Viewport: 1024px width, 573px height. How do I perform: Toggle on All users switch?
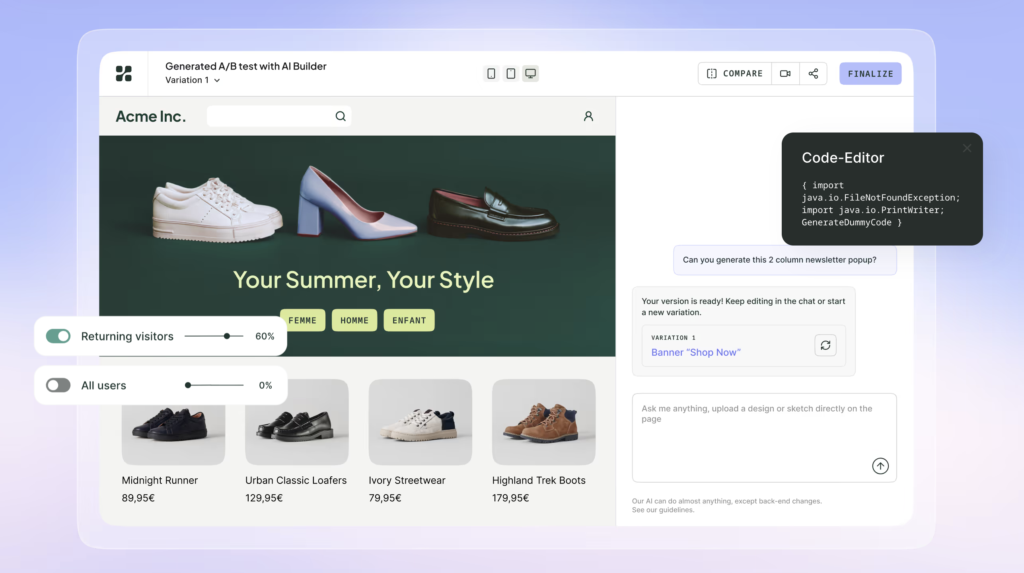point(58,385)
